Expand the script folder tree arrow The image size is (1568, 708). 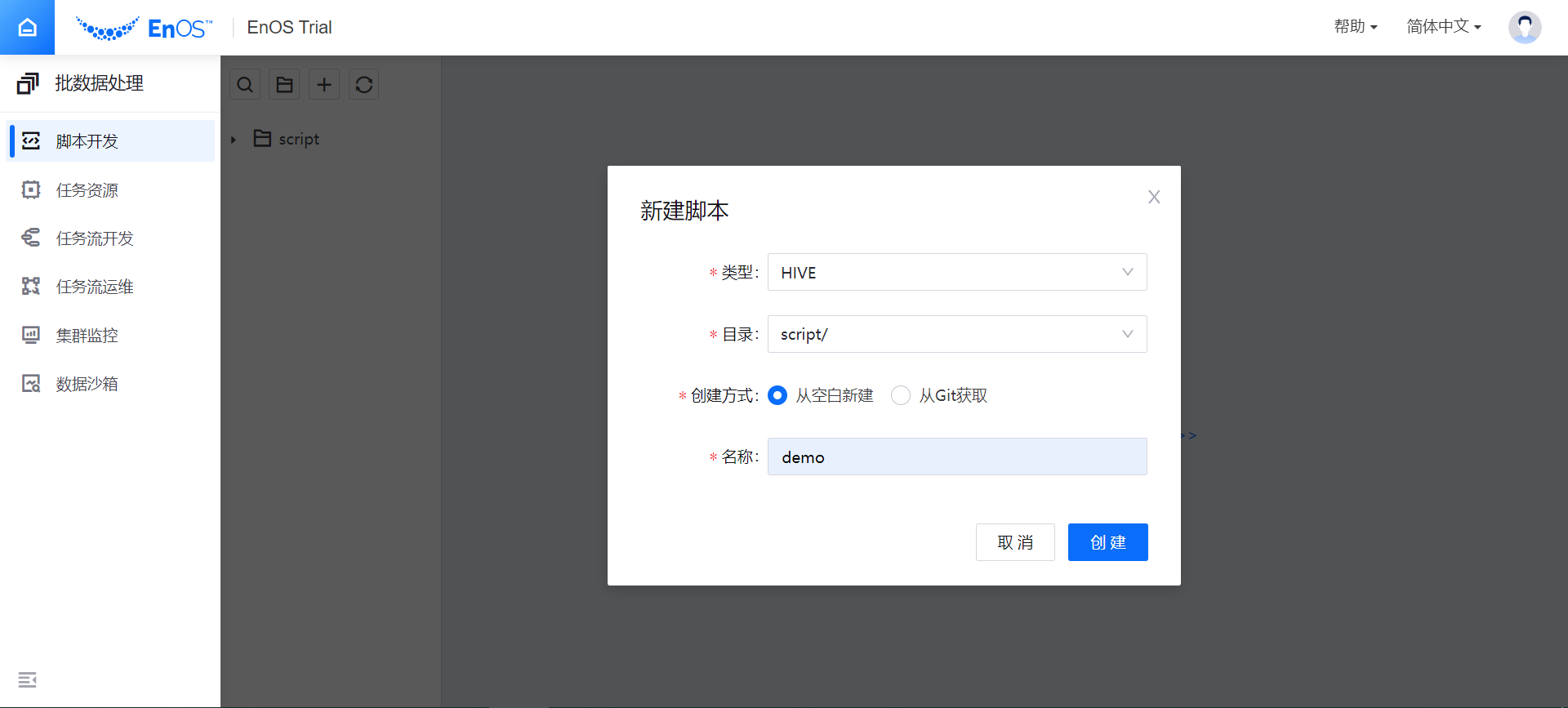pyautogui.click(x=234, y=140)
